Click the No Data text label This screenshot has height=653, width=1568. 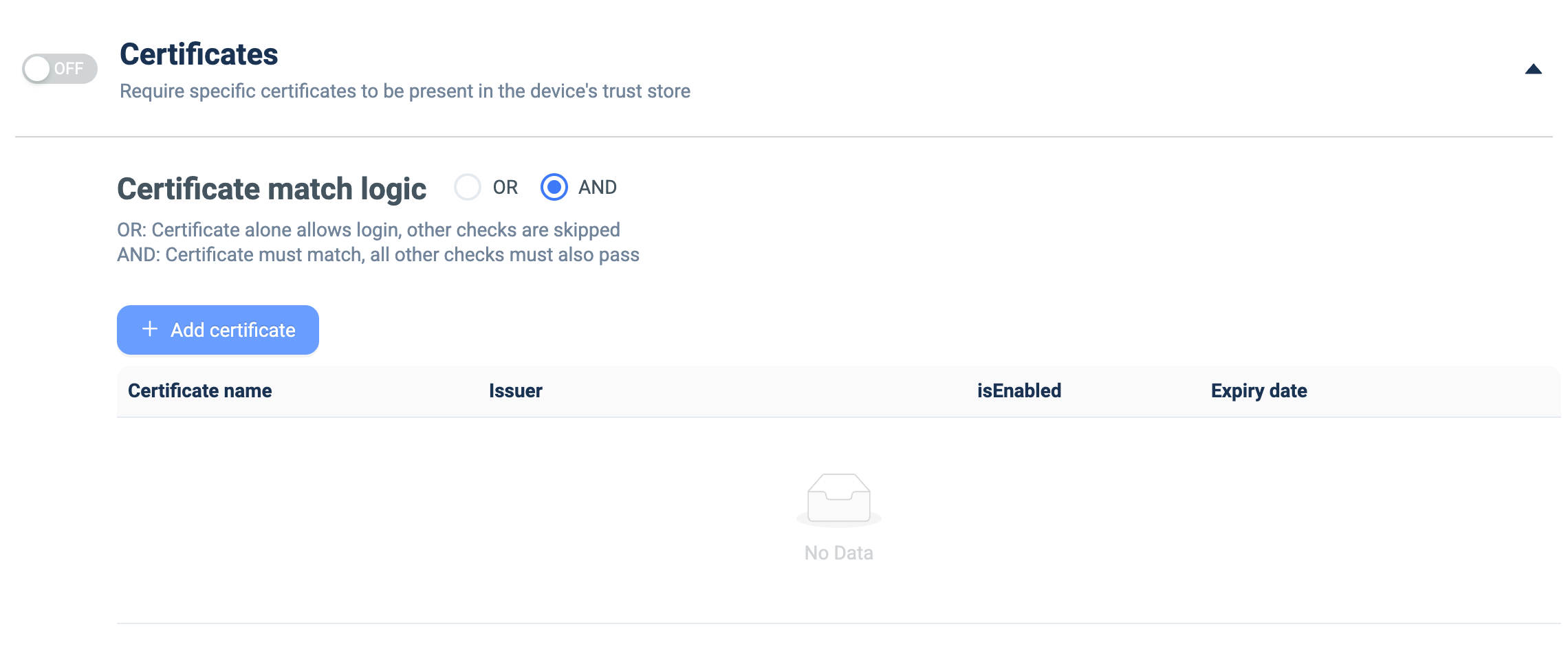click(839, 553)
